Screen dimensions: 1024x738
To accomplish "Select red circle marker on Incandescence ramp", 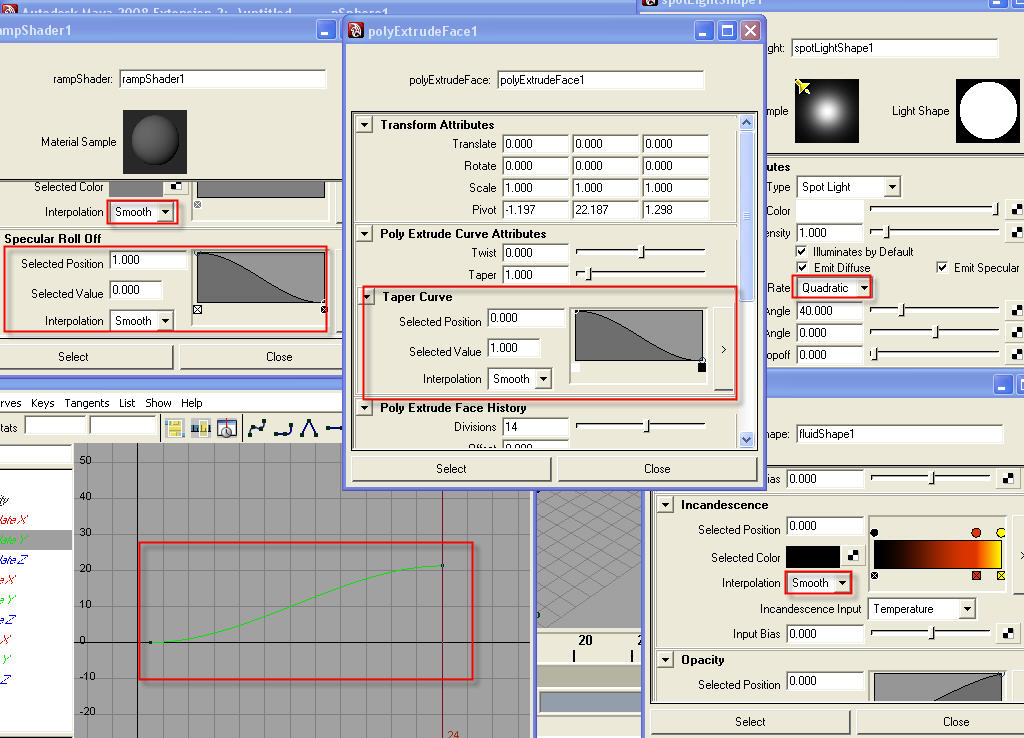I will coord(976,533).
